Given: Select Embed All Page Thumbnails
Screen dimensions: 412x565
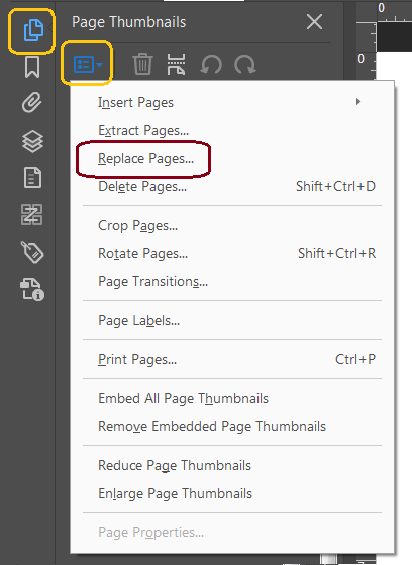Looking at the screenshot, I should pos(232,399).
